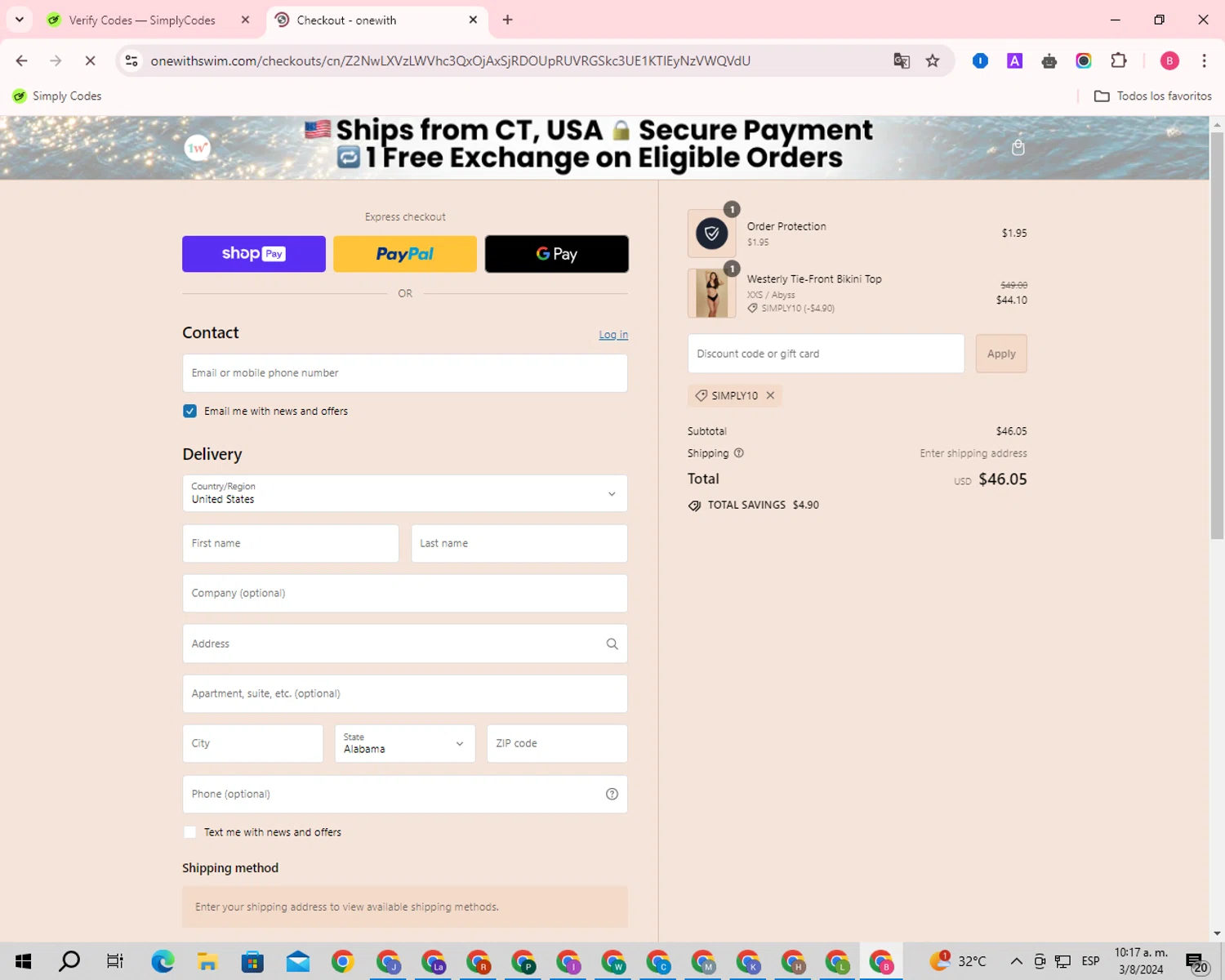The image size is (1225, 980).
Task: Click the City field
Action: [253, 743]
